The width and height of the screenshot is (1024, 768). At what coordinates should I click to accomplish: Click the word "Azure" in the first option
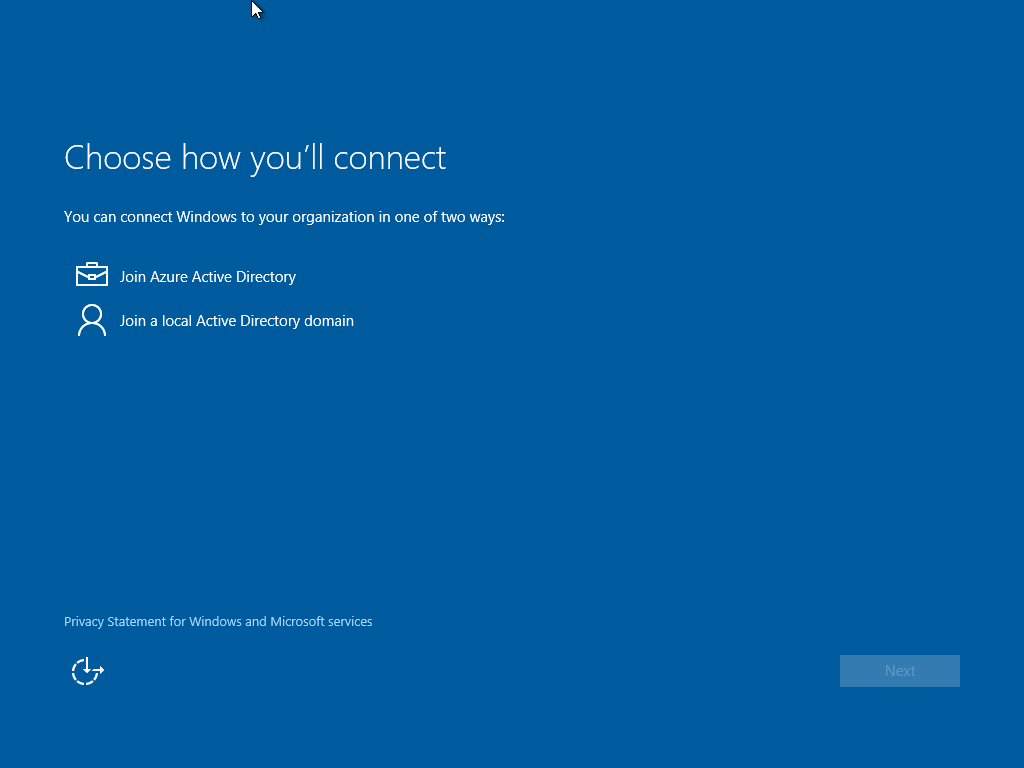click(168, 277)
